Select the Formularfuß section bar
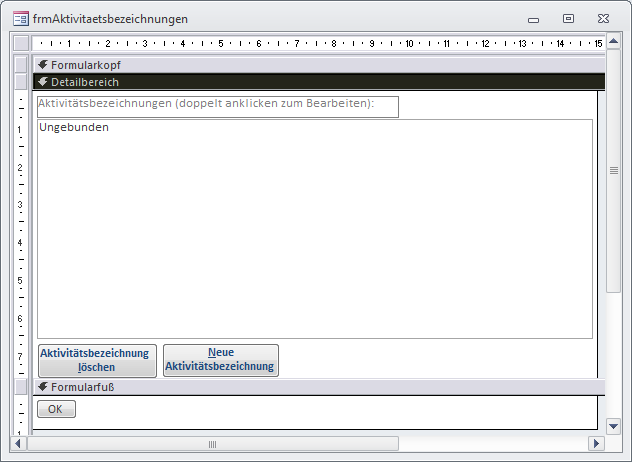The image size is (632, 462). [x=300, y=387]
